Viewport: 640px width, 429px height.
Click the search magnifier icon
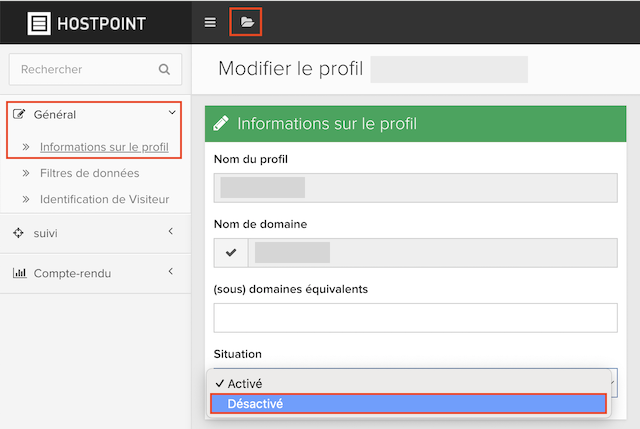(x=164, y=69)
